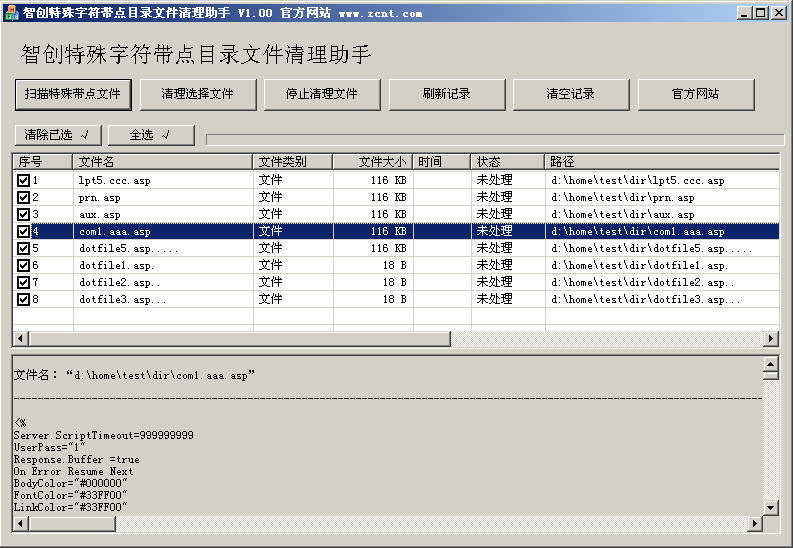
Task: Toggle checkbox for row 6 dotfile1.asp
Action: coord(23,265)
